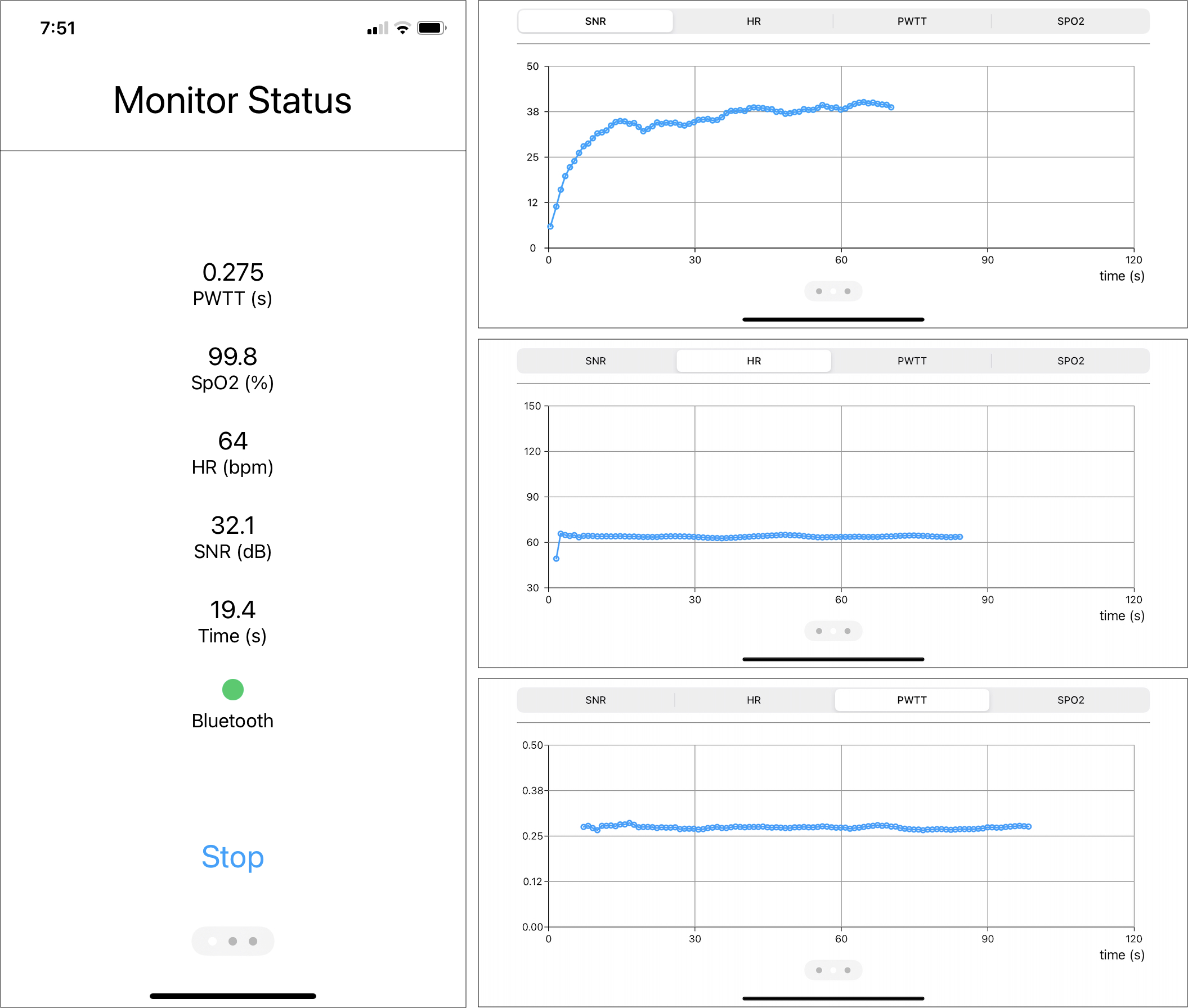Viewport: 1188px width, 1008px height.
Task: Tap the home indicator bar on Monitor Status screen
Action: click(x=232, y=996)
